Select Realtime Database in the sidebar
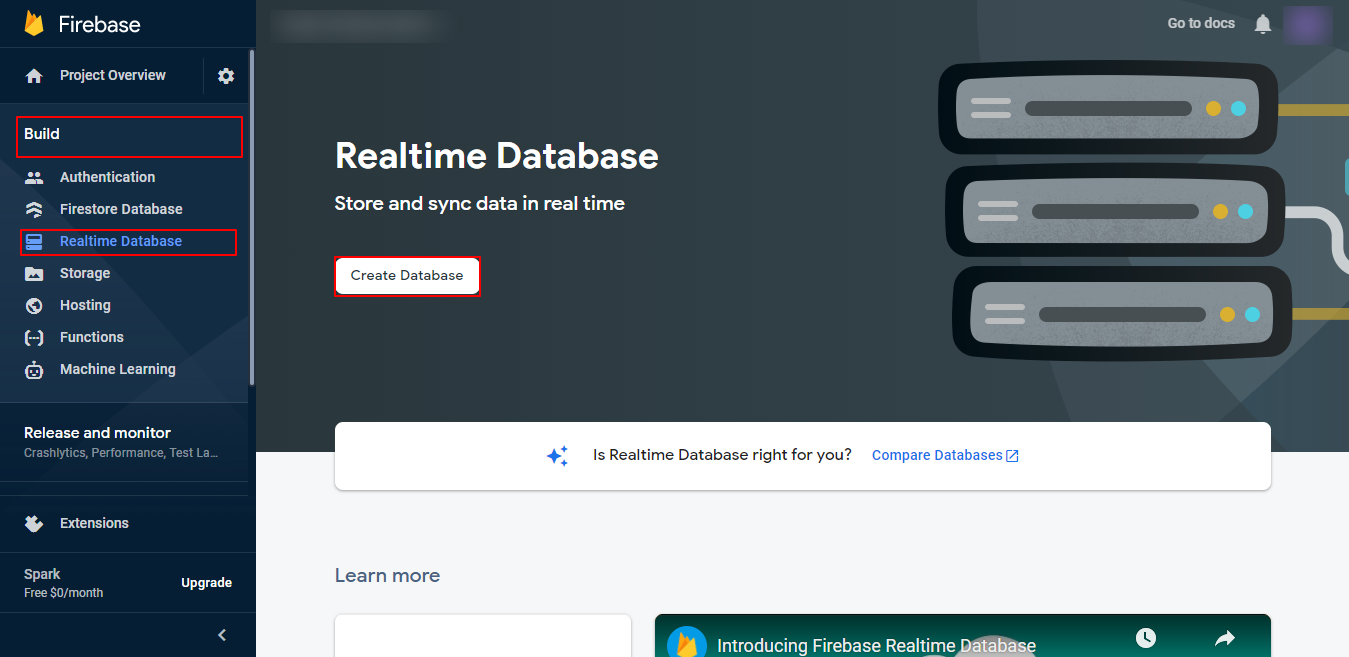This screenshot has width=1349, height=657. point(121,242)
